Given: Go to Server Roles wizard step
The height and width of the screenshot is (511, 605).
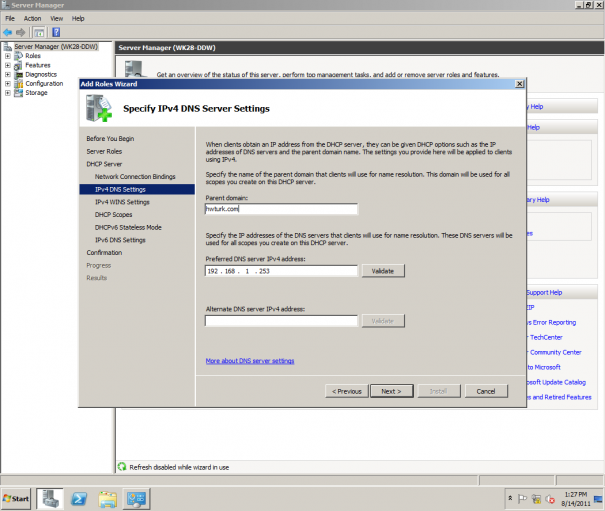Looking at the screenshot, I should pos(104,151).
